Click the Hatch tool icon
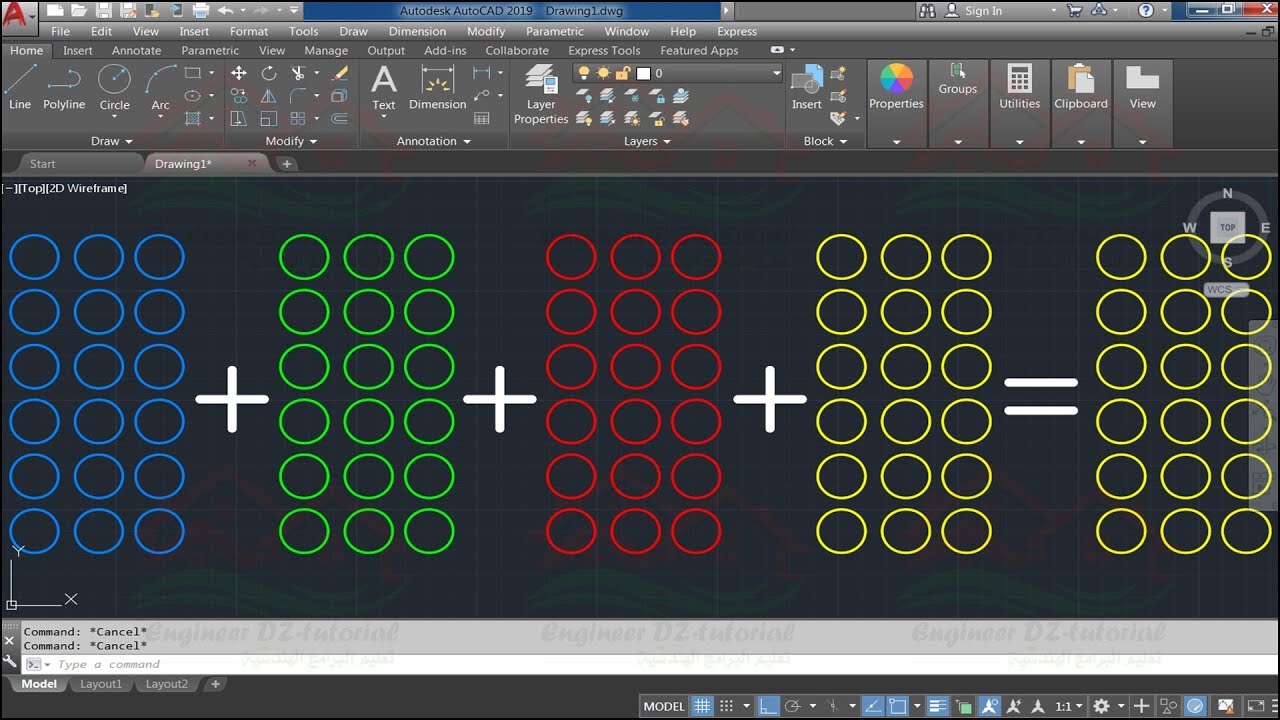Screen dimensions: 1280x720 pyautogui.click(x=193, y=119)
